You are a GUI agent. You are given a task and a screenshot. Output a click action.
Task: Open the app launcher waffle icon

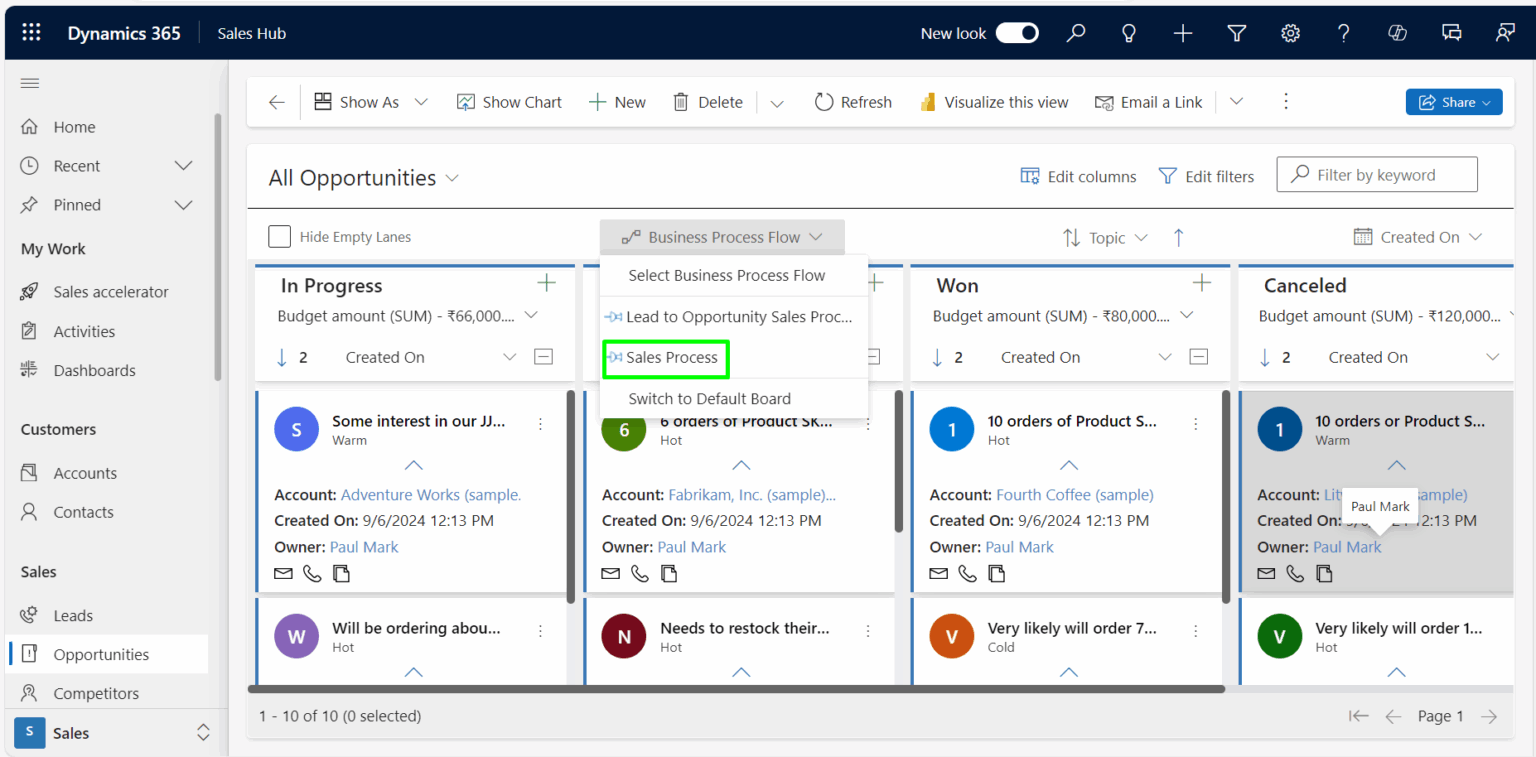pyautogui.click(x=31, y=33)
